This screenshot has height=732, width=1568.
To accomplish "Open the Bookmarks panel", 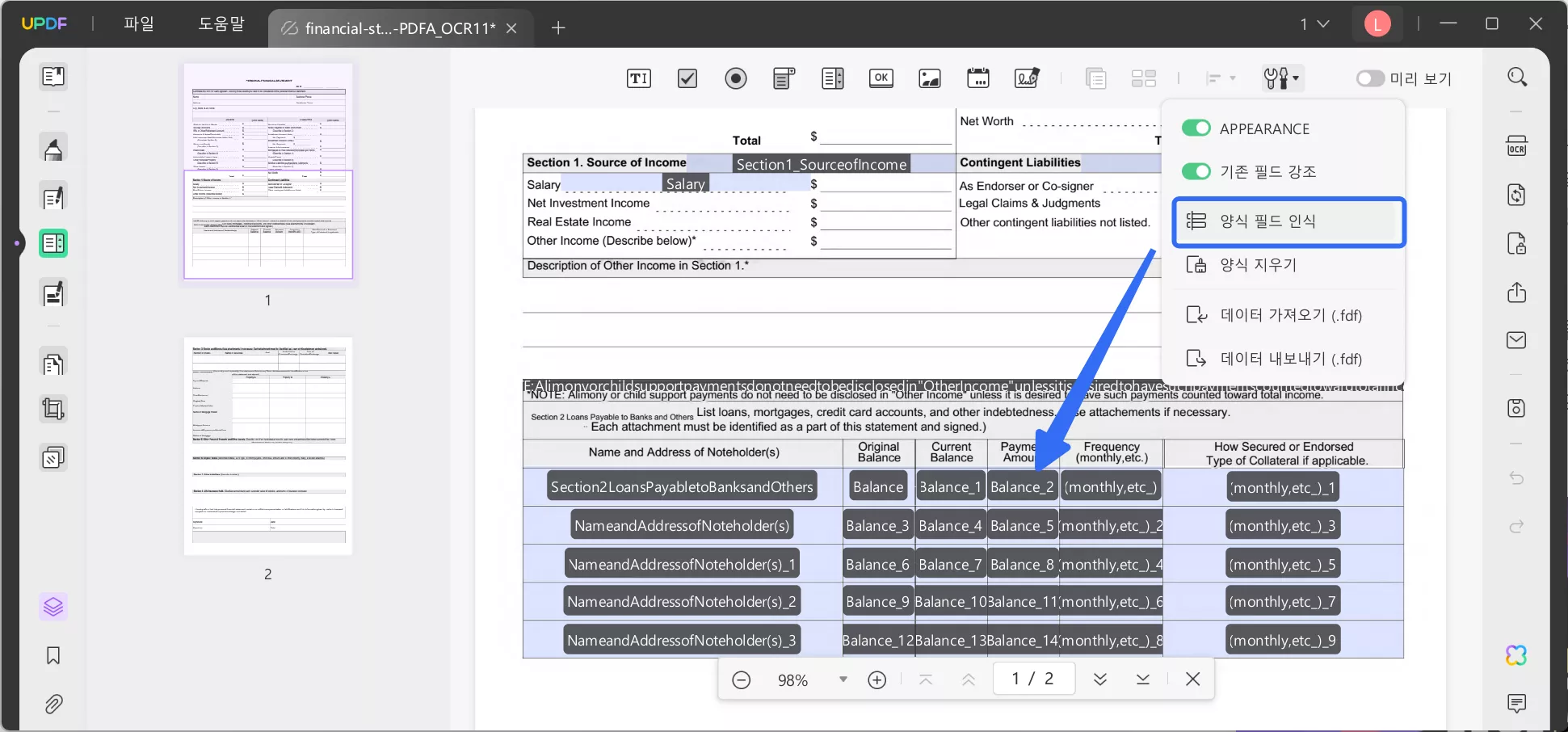I will (53, 655).
